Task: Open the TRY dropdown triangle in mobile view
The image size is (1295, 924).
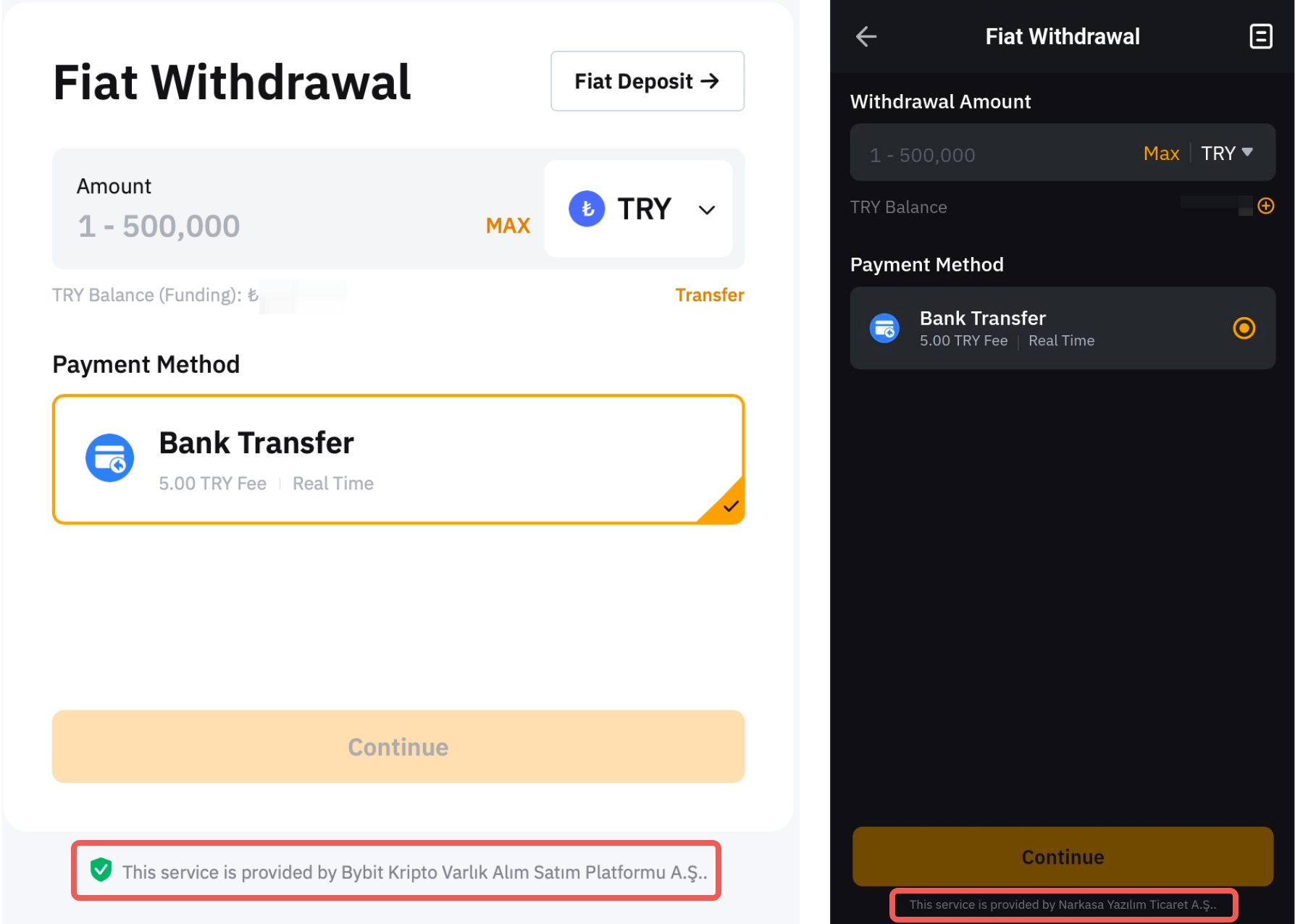Action: [x=1247, y=153]
